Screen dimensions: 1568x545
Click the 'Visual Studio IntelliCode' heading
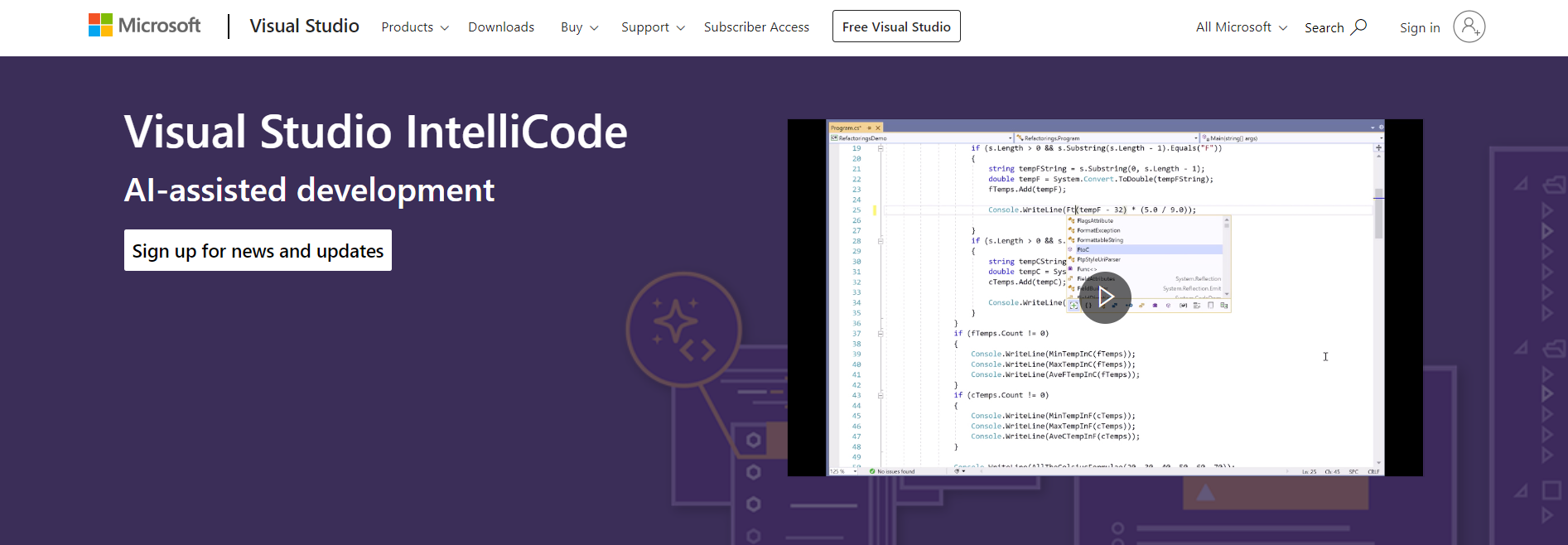click(376, 132)
